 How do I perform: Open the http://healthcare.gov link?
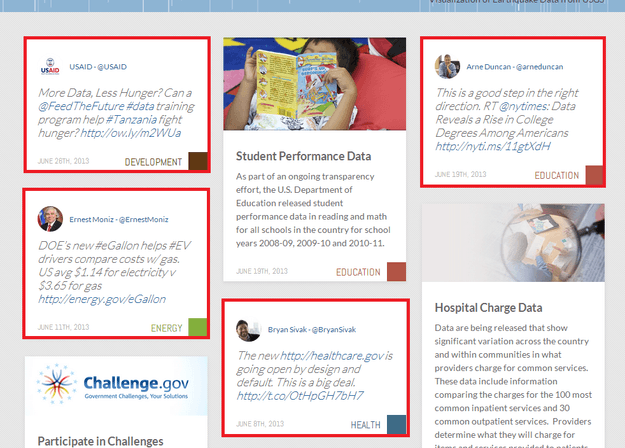(x=332, y=356)
